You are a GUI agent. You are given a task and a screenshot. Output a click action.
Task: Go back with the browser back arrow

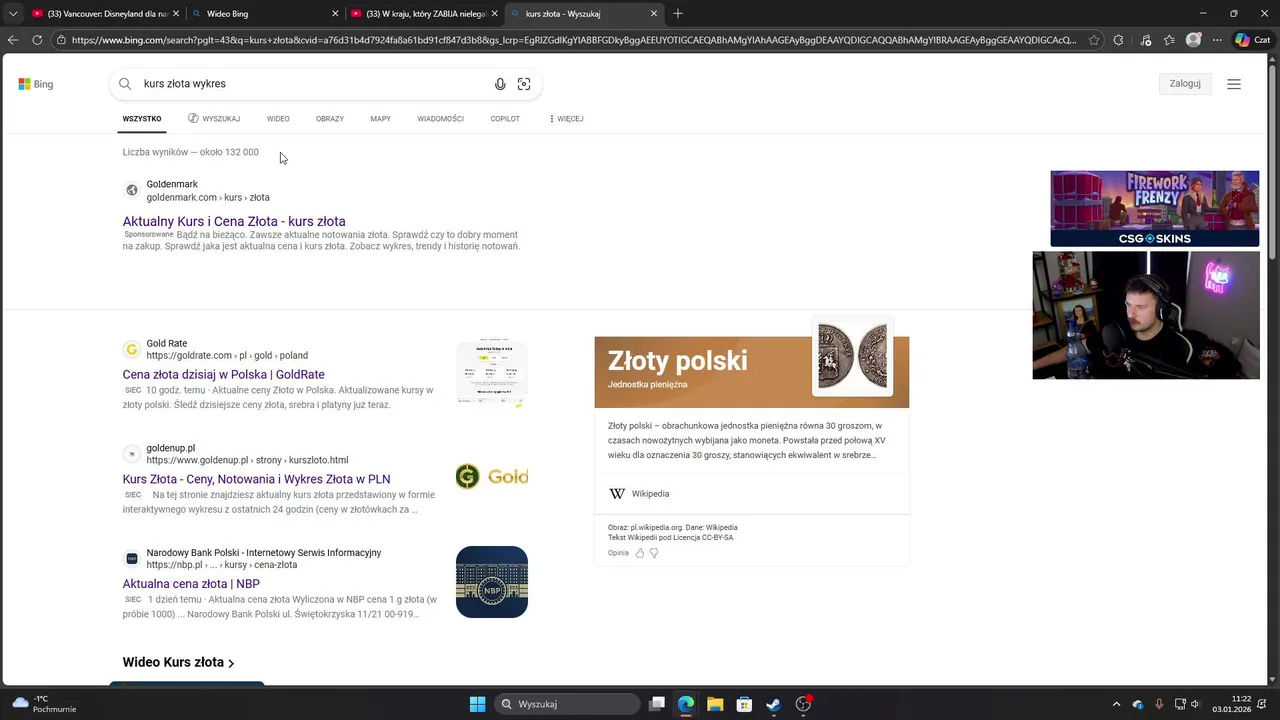coord(12,40)
